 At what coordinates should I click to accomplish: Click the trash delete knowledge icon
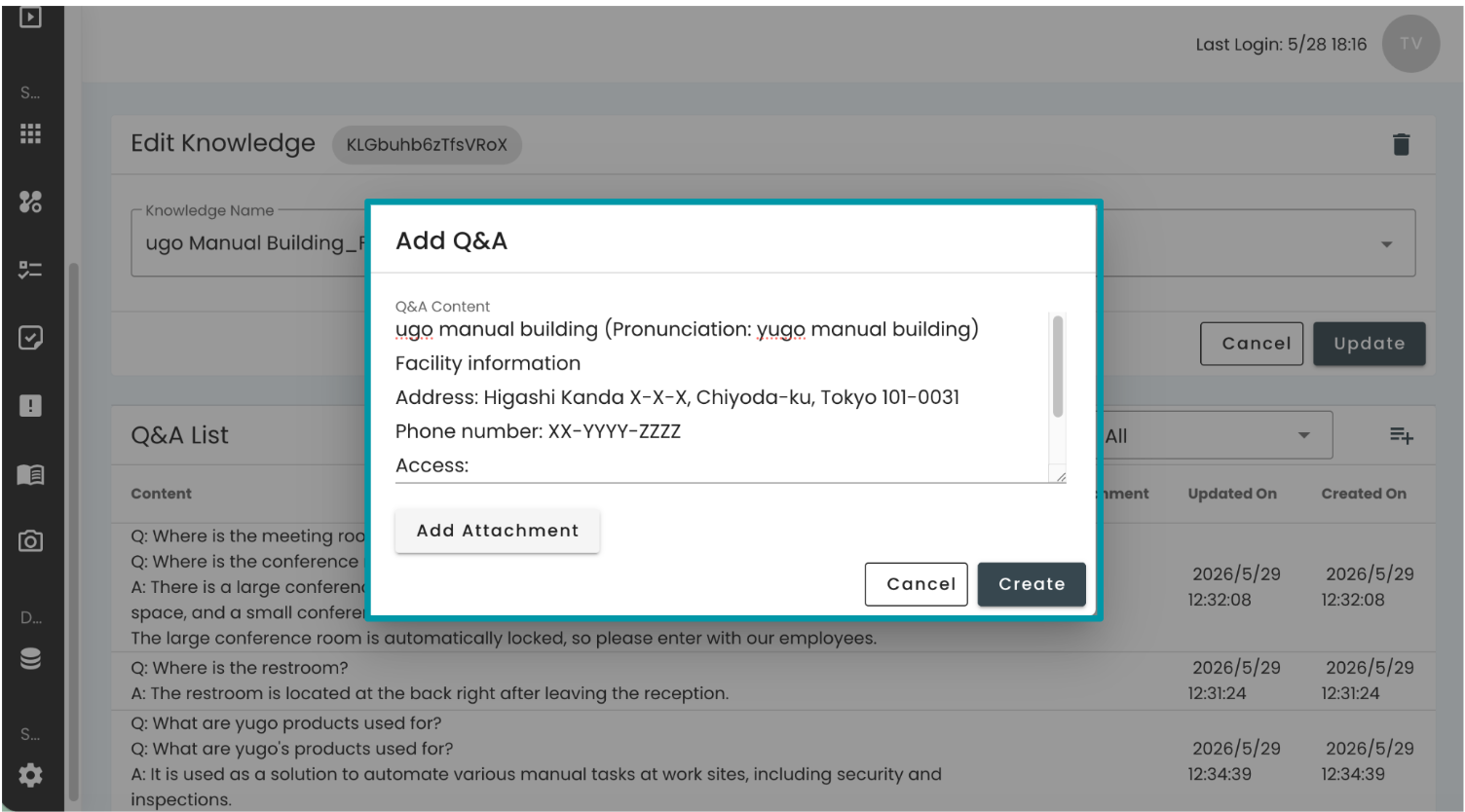[1401, 144]
